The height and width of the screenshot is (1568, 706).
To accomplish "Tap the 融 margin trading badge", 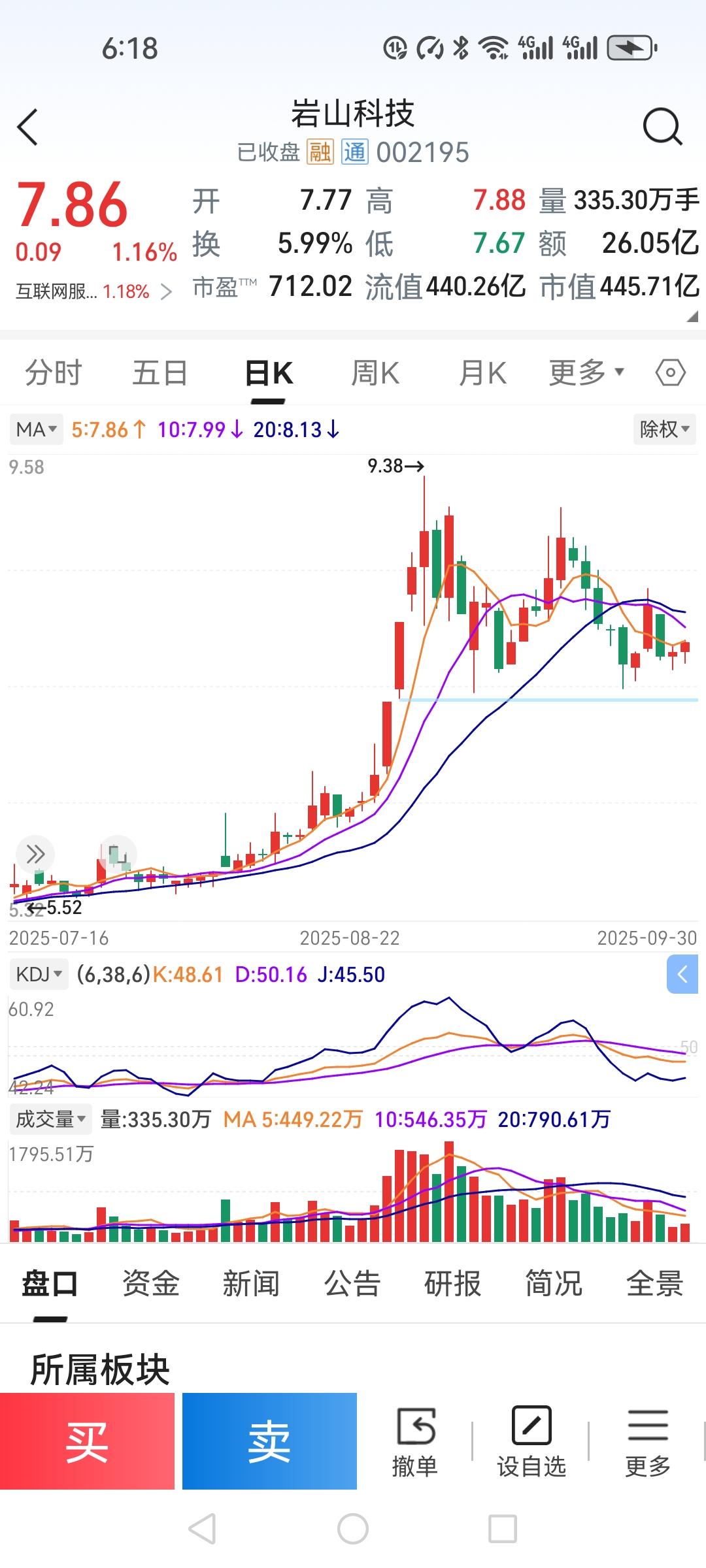I will point(320,152).
